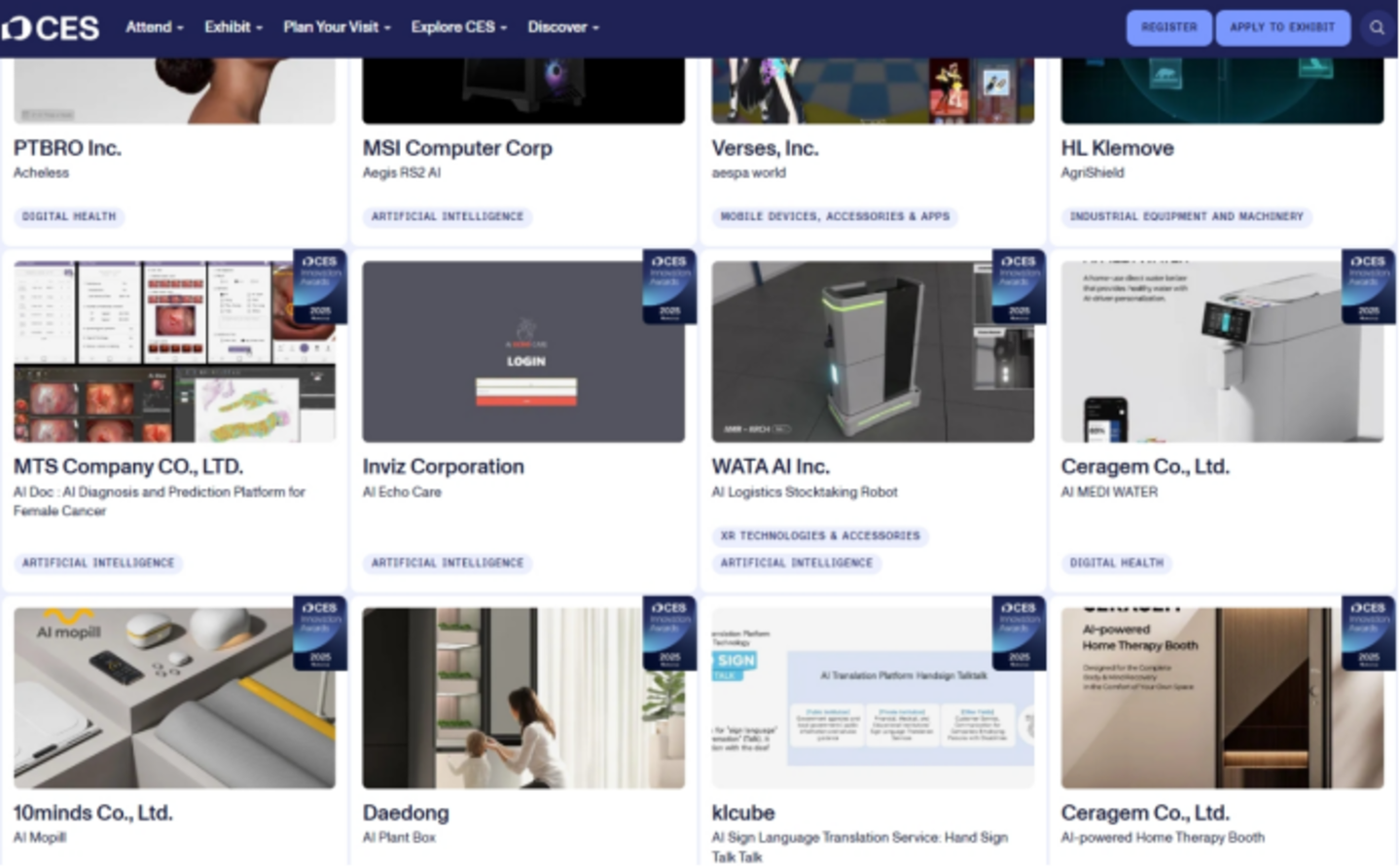Select XR Technologies & Accessories tag
The image size is (1400, 867).
coord(819,535)
